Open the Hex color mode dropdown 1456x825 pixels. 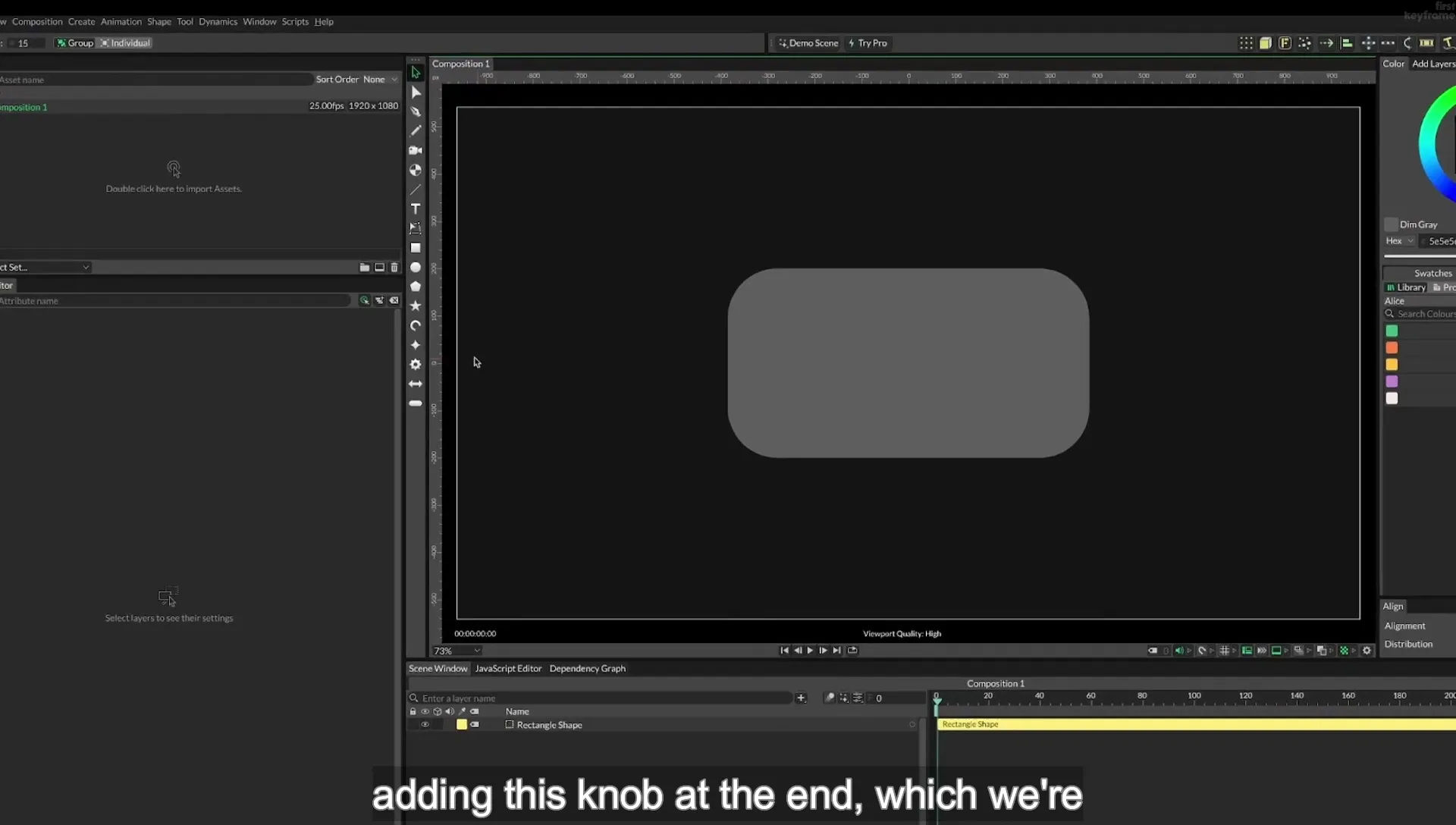coord(1400,241)
